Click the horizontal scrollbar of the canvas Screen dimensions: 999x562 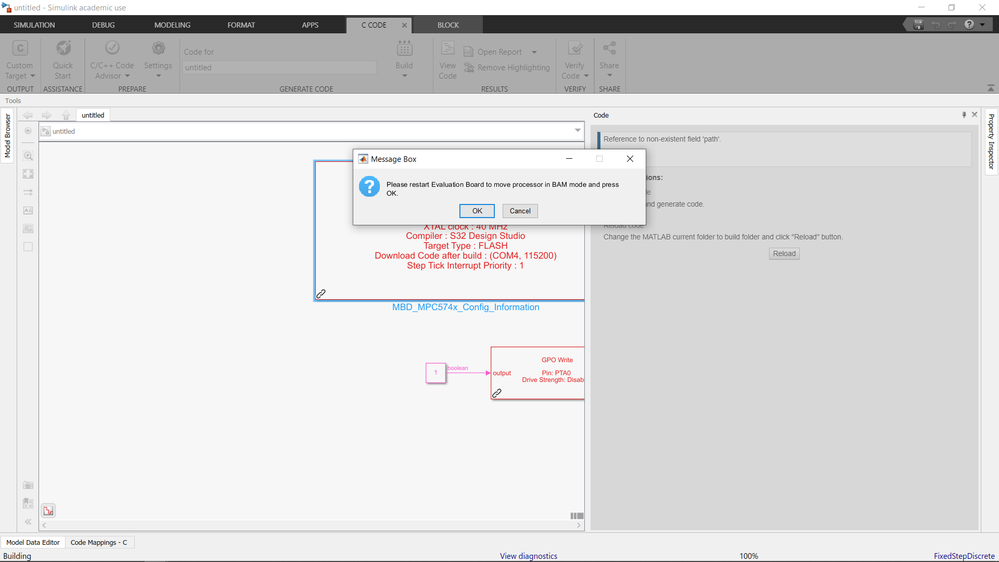(311, 526)
